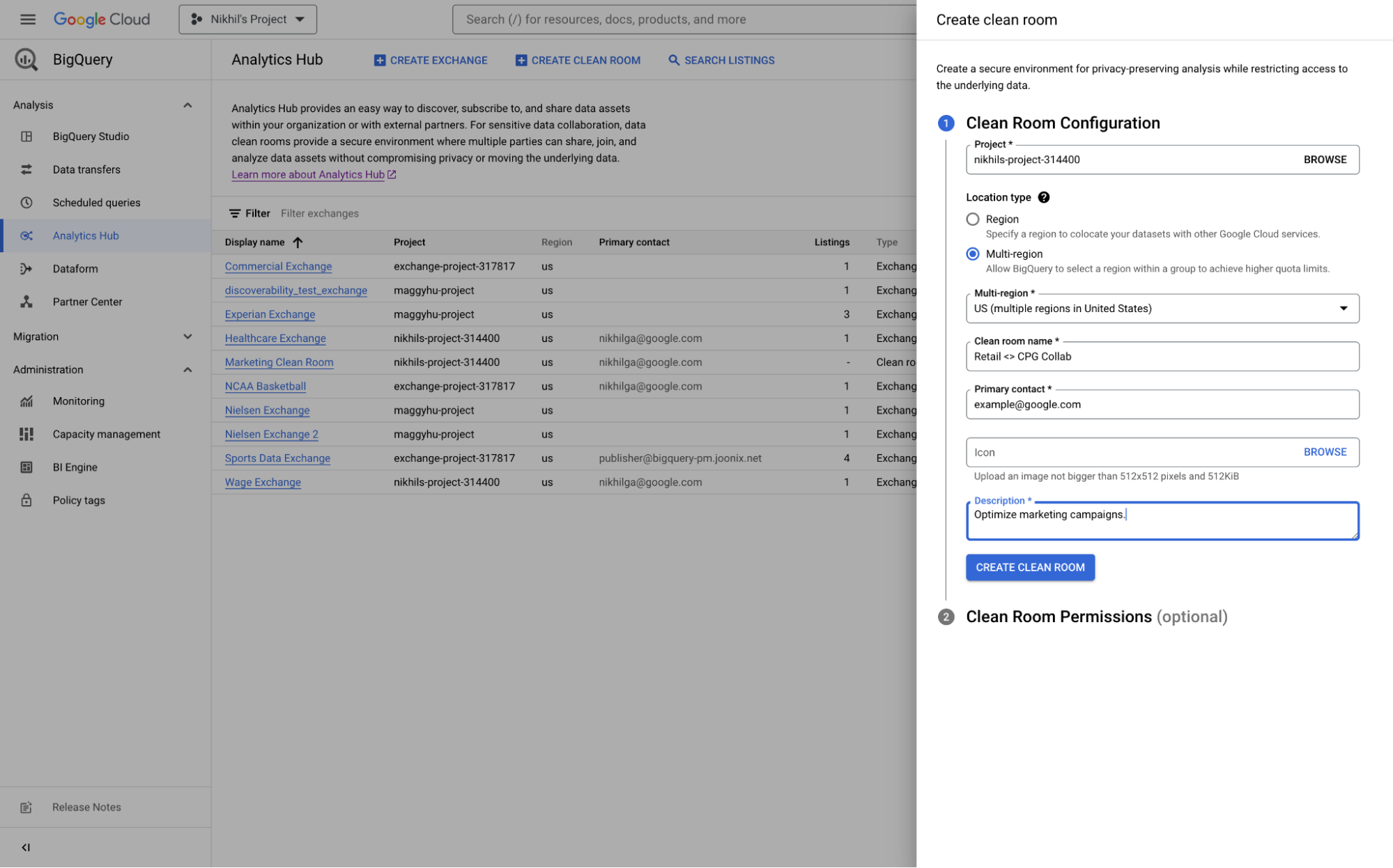Image resolution: width=1393 pixels, height=868 pixels.
Task: Open Release Notes menu item
Action: click(x=87, y=807)
